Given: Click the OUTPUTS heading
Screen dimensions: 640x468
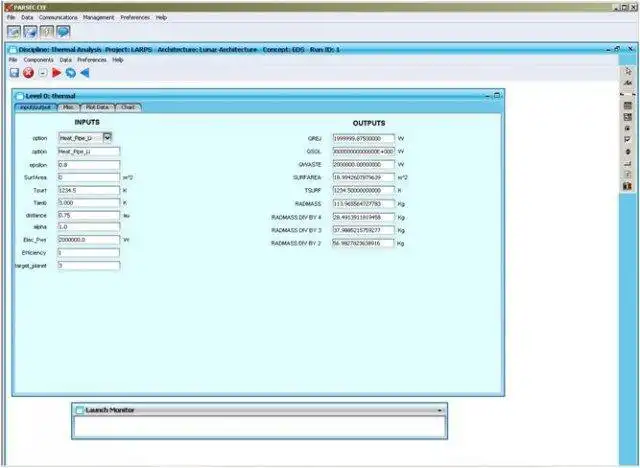Looking at the screenshot, I should click(369, 123).
